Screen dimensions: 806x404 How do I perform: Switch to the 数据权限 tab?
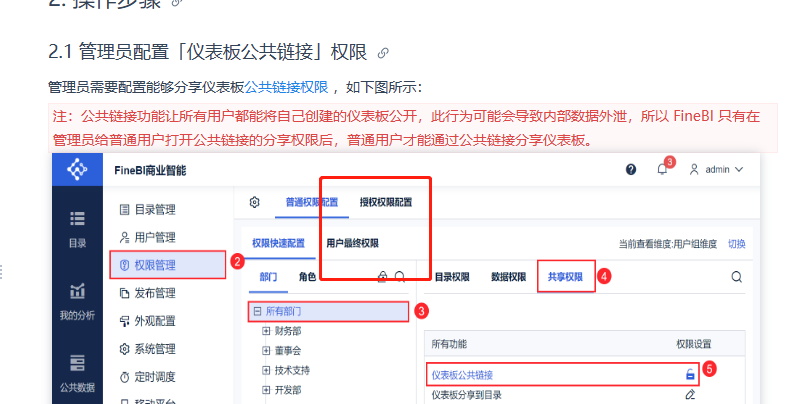[508, 277]
